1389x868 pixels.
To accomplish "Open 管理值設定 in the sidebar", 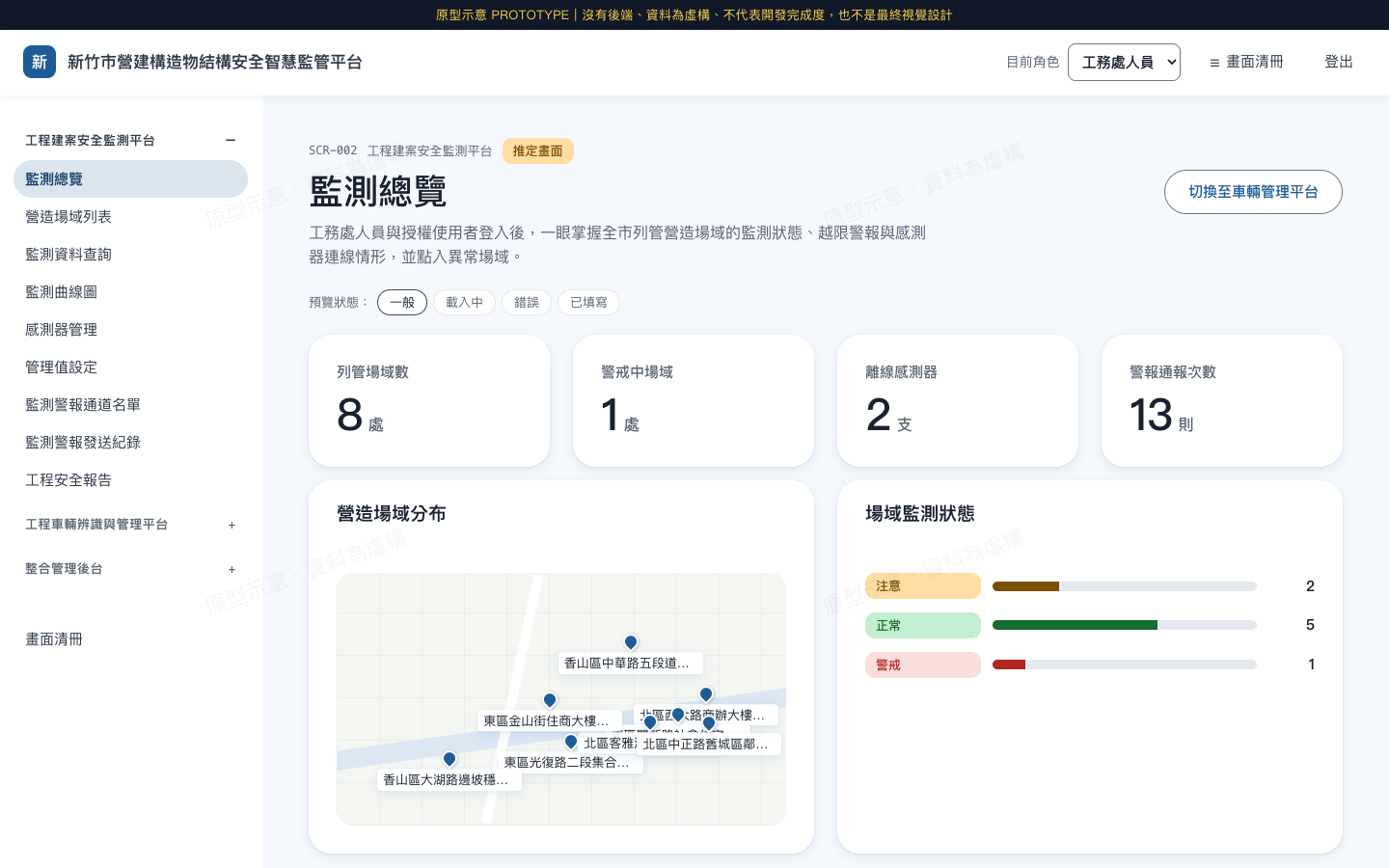I will [x=130, y=367].
